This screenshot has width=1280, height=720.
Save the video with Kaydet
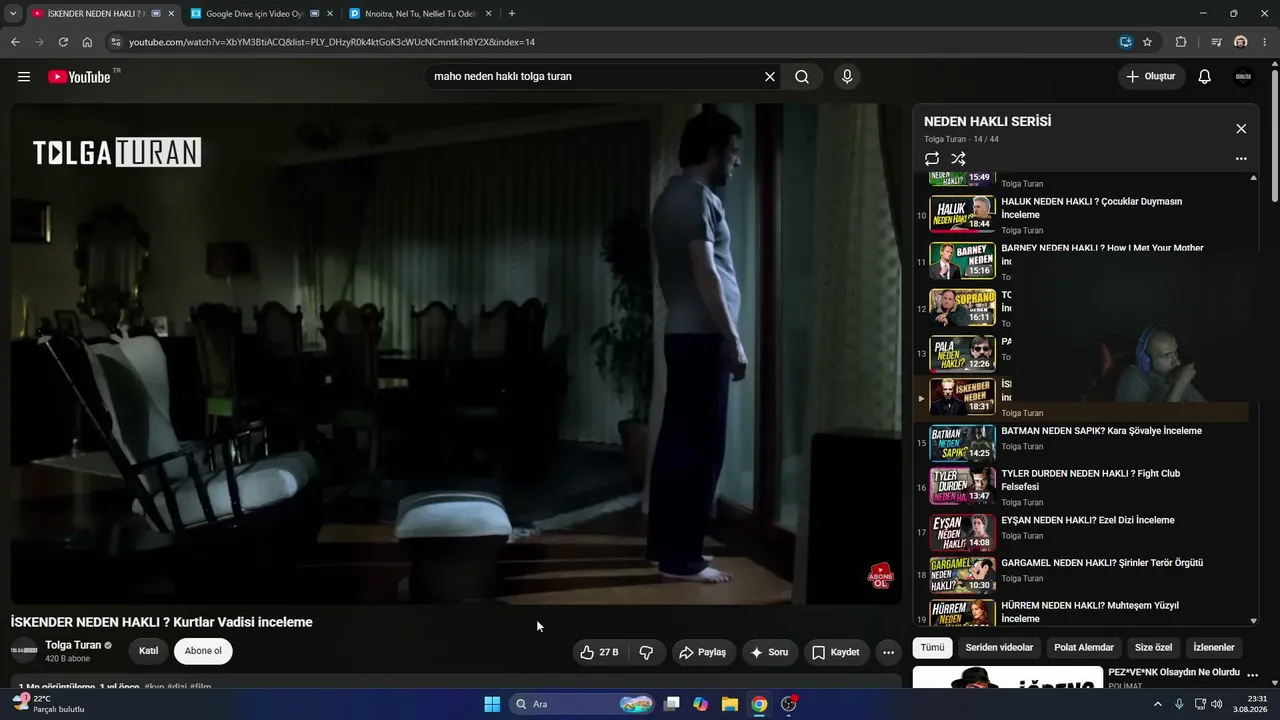(836, 652)
